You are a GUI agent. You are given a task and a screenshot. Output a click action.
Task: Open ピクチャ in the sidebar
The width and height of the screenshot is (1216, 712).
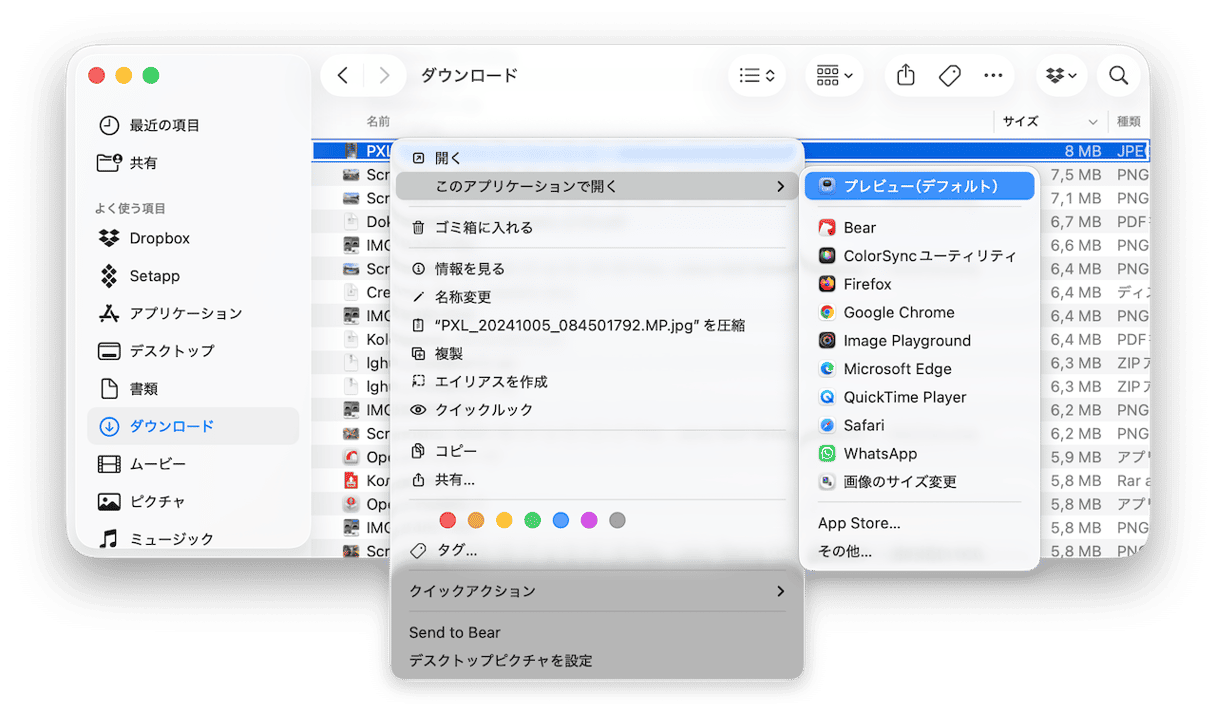click(193, 501)
